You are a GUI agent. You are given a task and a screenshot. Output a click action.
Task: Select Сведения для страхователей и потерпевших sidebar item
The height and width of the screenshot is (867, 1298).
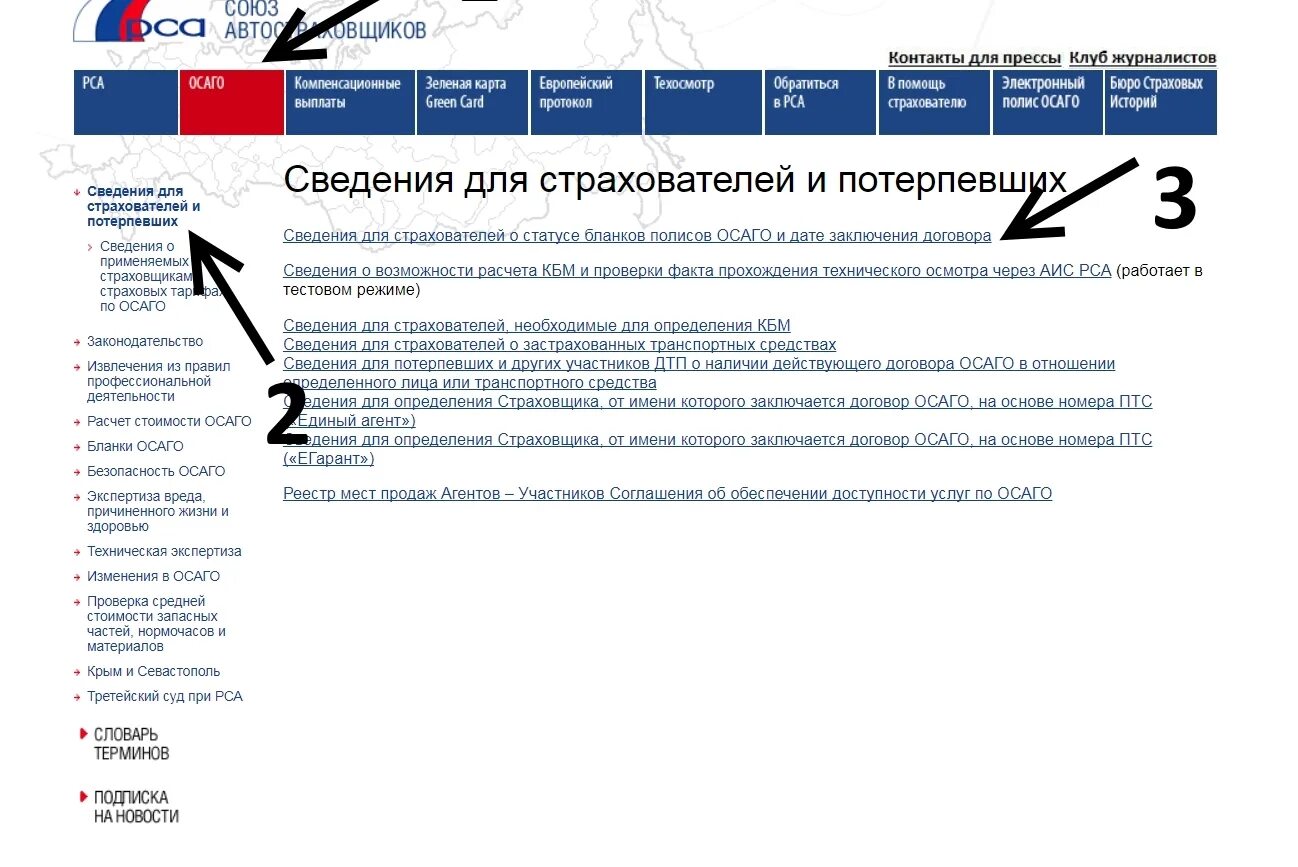[143, 206]
